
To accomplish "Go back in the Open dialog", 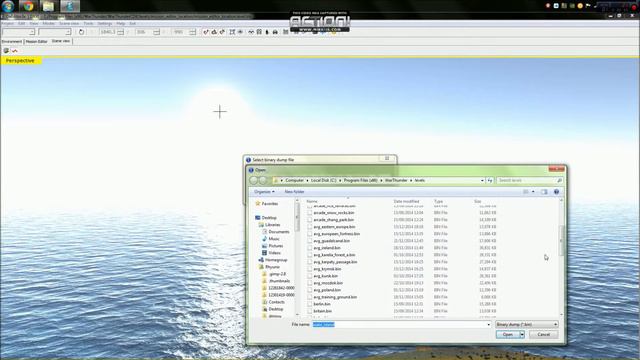I will [x=254, y=180].
